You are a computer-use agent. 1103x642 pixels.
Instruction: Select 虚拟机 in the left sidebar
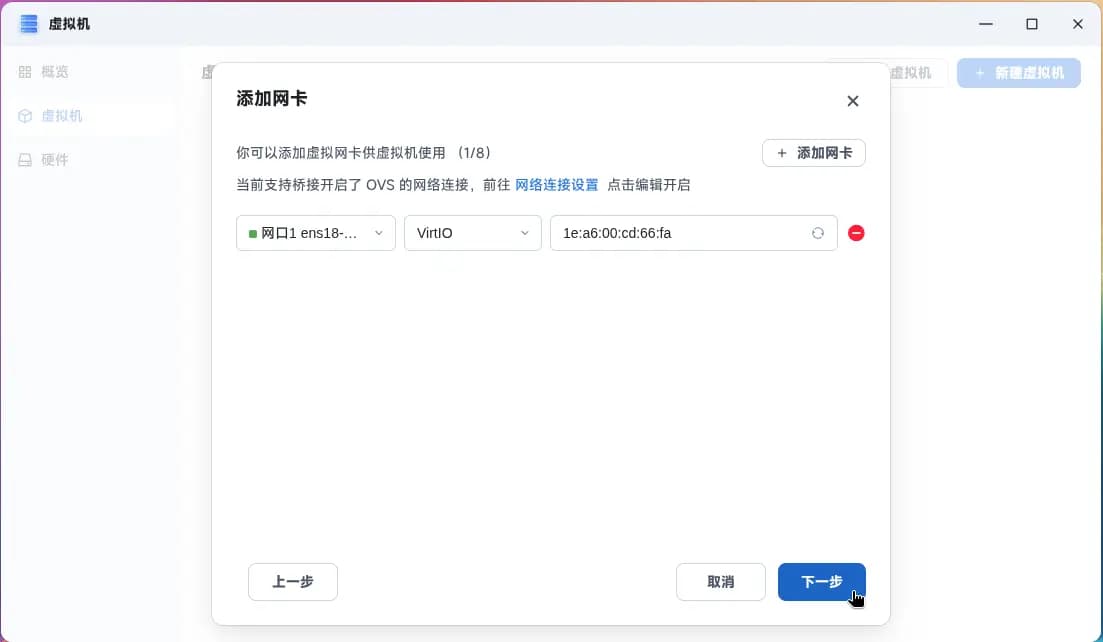point(61,116)
